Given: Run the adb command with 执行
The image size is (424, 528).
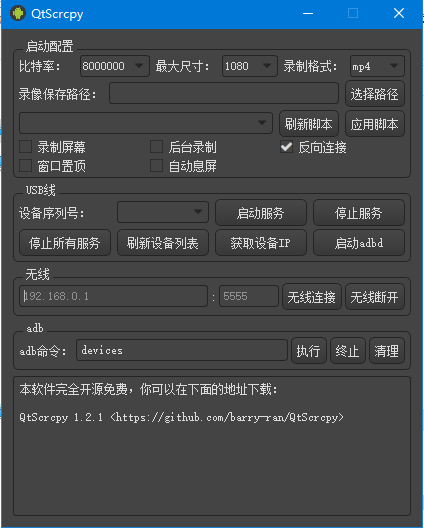Looking at the screenshot, I should pyautogui.click(x=308, y=351).
